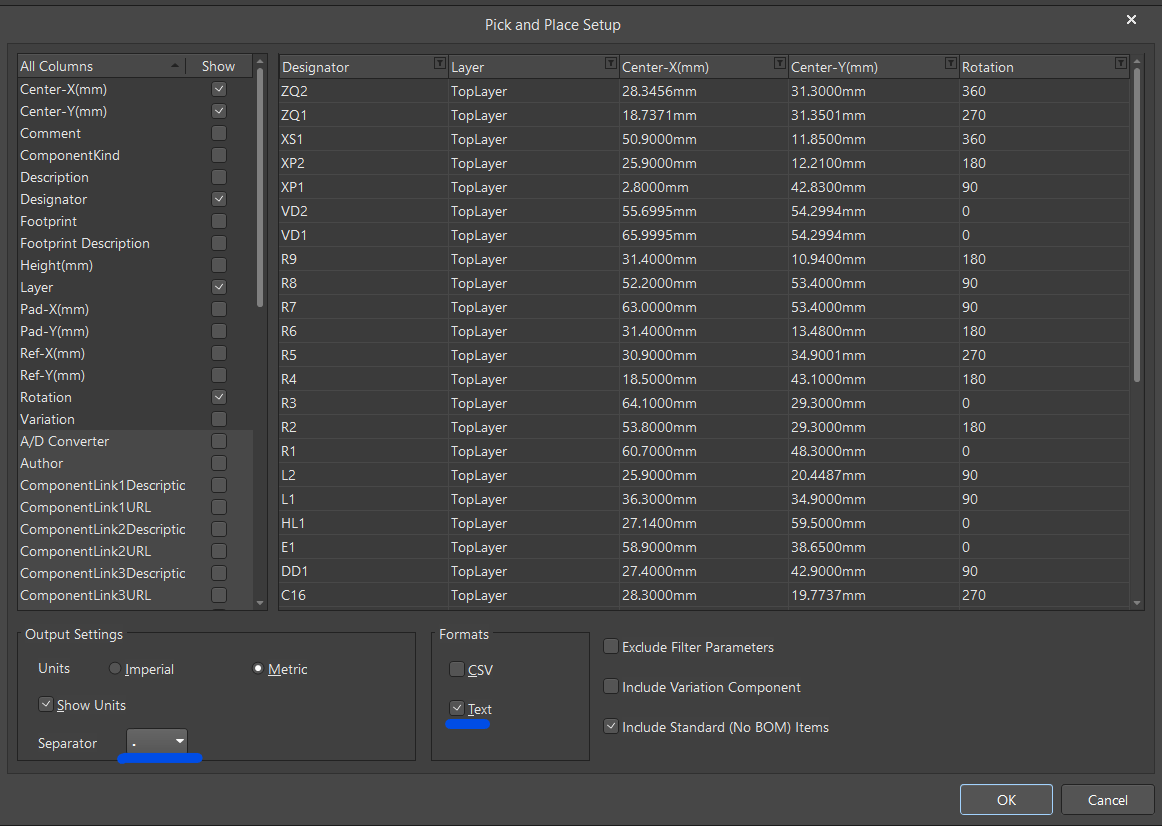
Task: Open filter icon on Designator column
Action: [439, 64]
